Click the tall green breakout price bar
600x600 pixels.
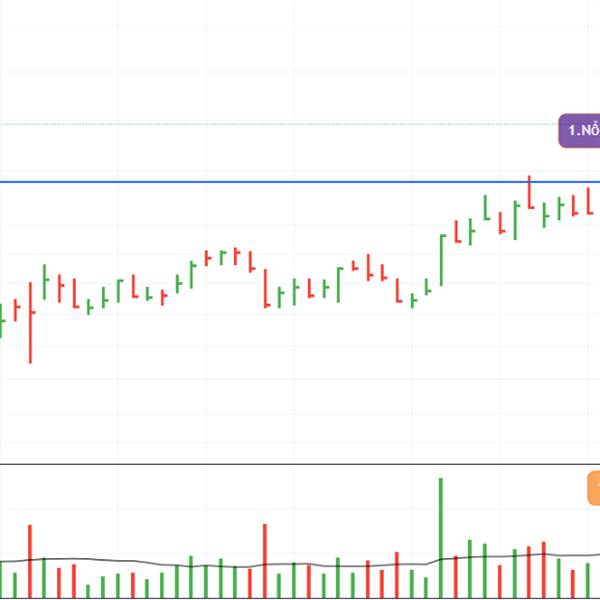[442, 260]
